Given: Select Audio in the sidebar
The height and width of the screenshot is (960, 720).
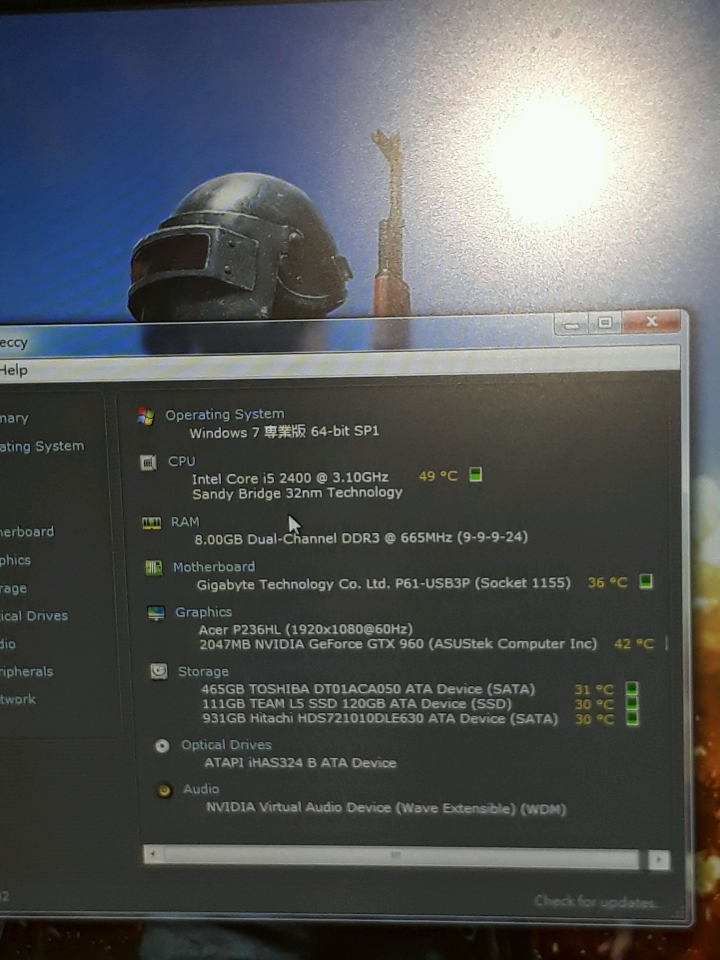Looking at the screenshot, I should (x=8, y=643).
